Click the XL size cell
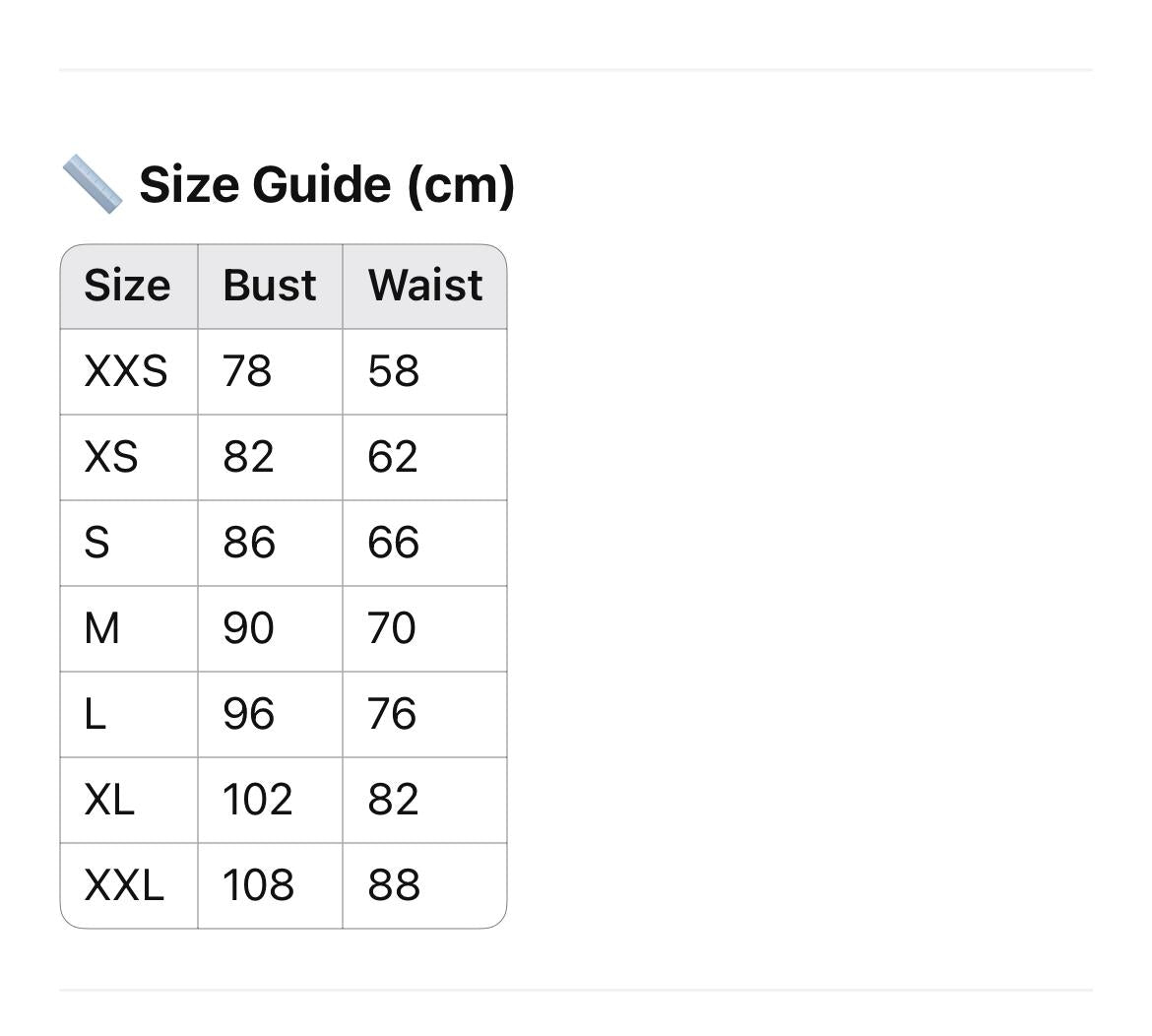The image size is (1152, 1036). coord(129,801)
